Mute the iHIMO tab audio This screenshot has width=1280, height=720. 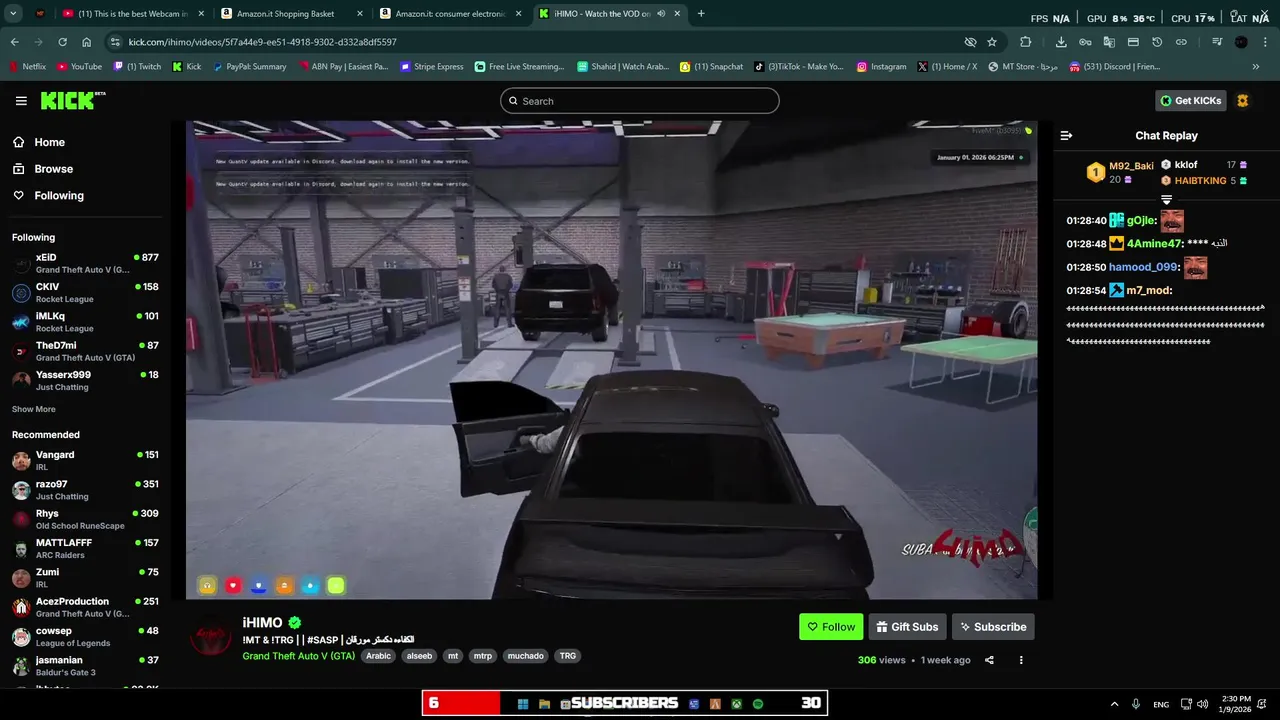point(661,14)
